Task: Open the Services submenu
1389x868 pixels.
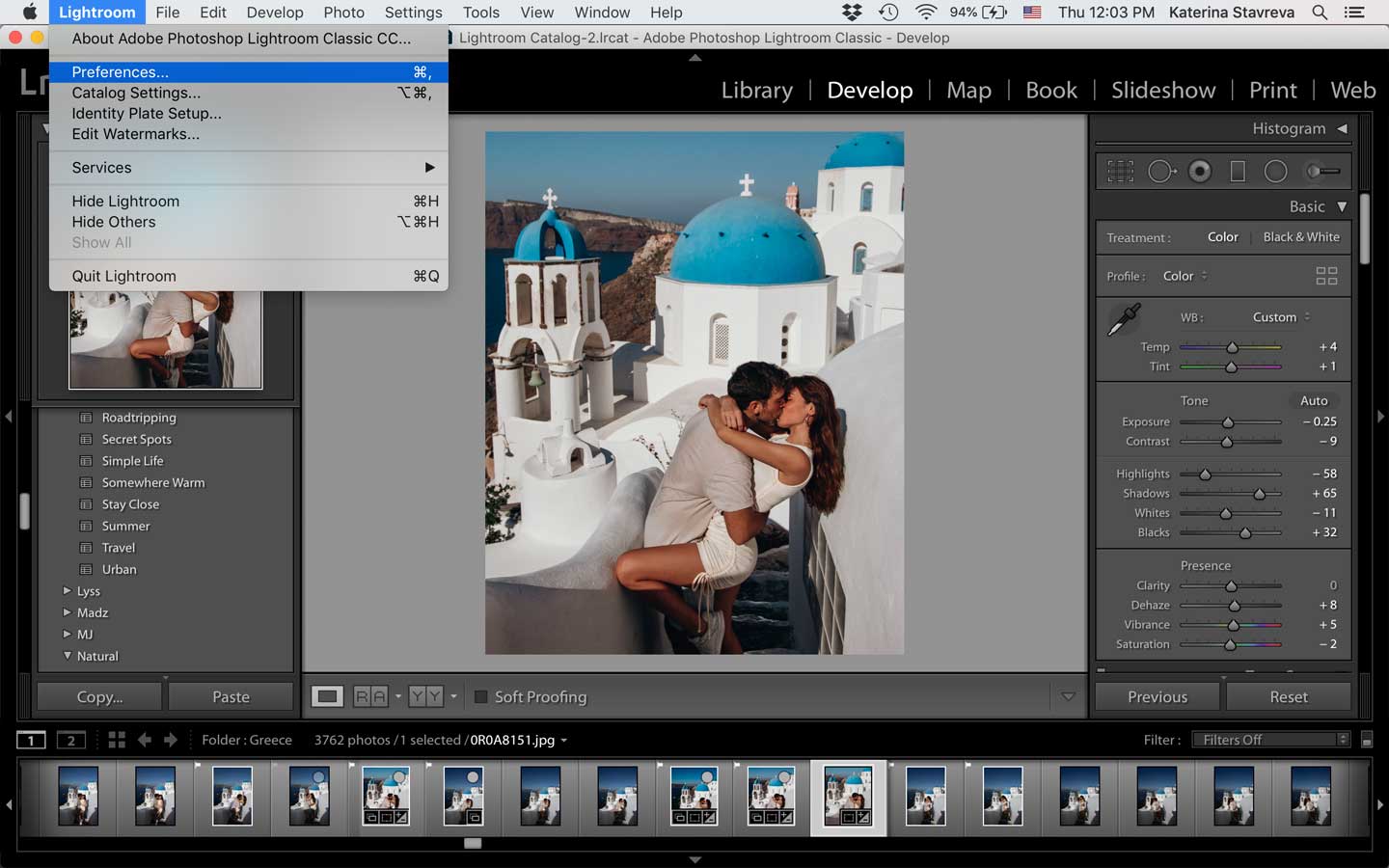Action: tap(249, 168)
